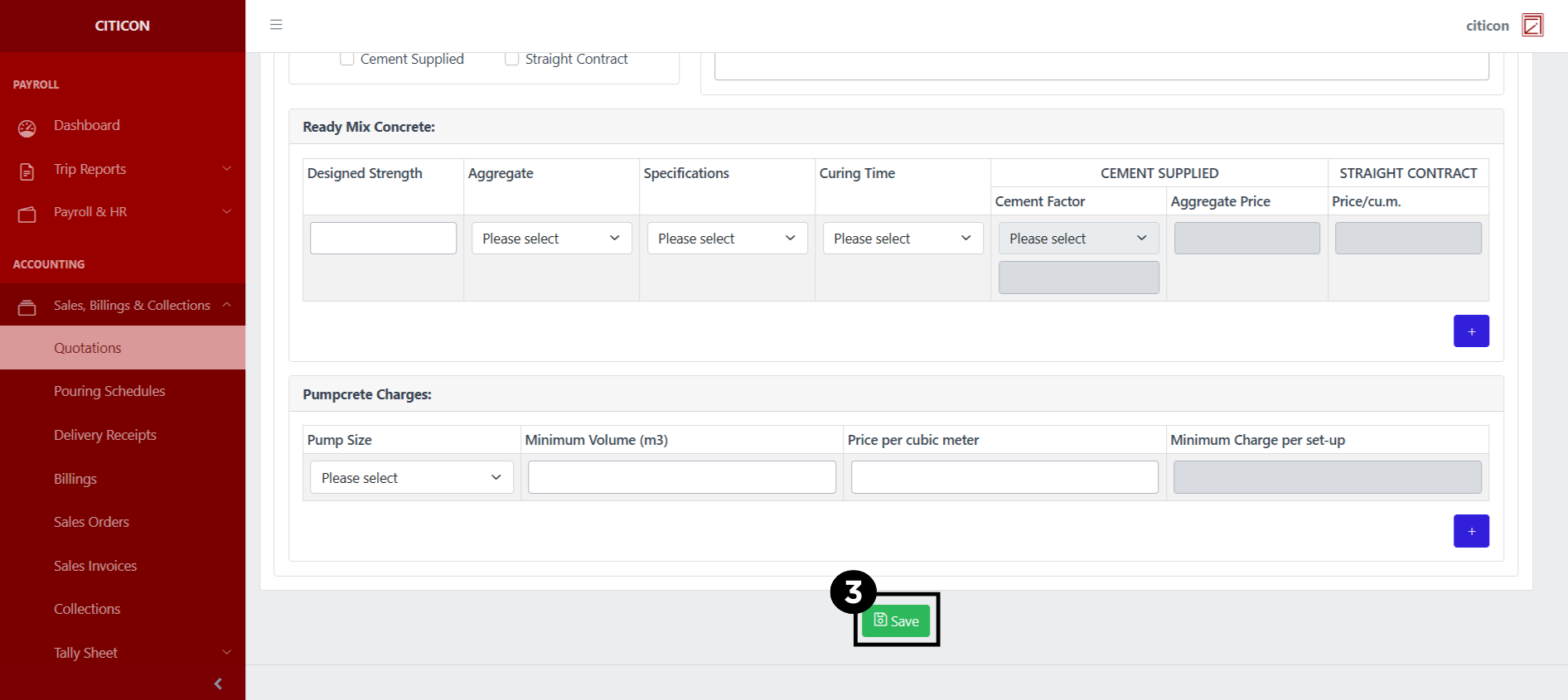The height and width of the screenshot is (700, 1568).
Task: Click the Dashboard gauge icon
Action: tap(27, 128)
